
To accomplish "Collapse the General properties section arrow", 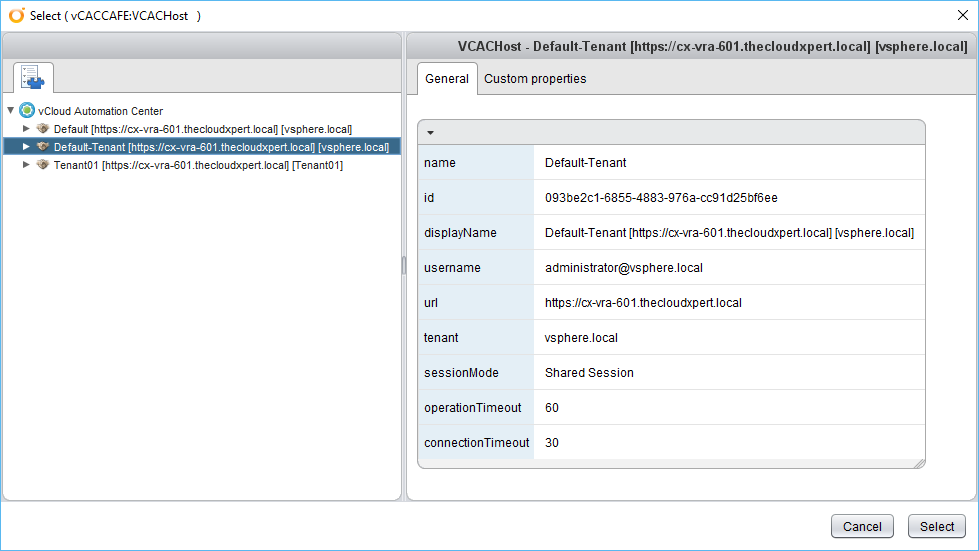I will tap(430, 132).
